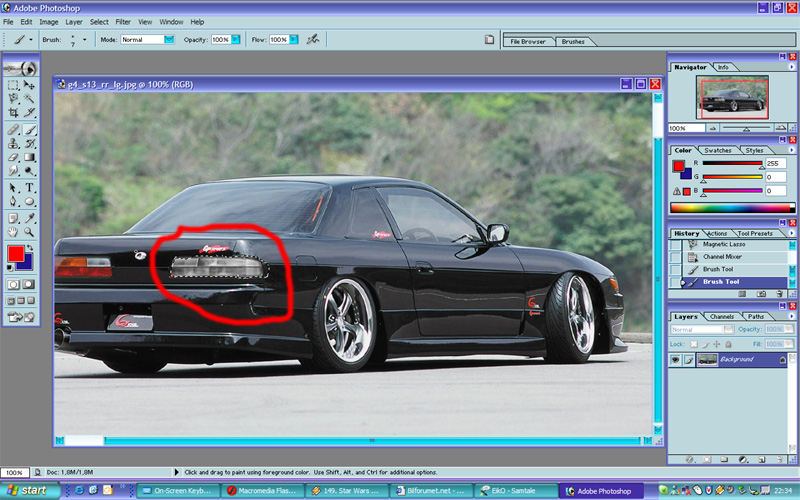The height and width of the screenshot is (500, 800).
Task: Enable the airbrush option icon
Action: (x=313, y=40)
